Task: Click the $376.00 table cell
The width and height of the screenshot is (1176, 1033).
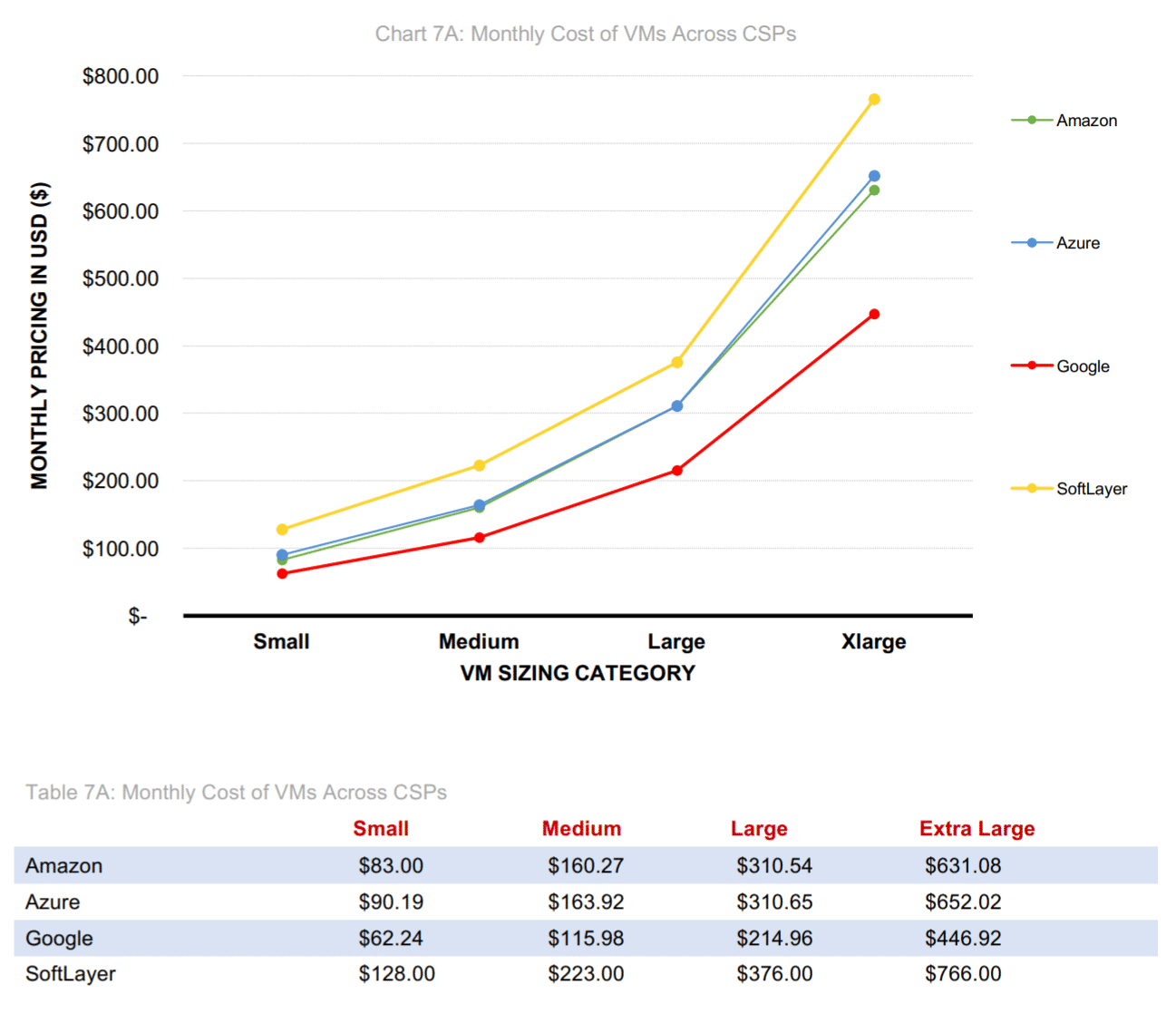Action: click(774, 974)
